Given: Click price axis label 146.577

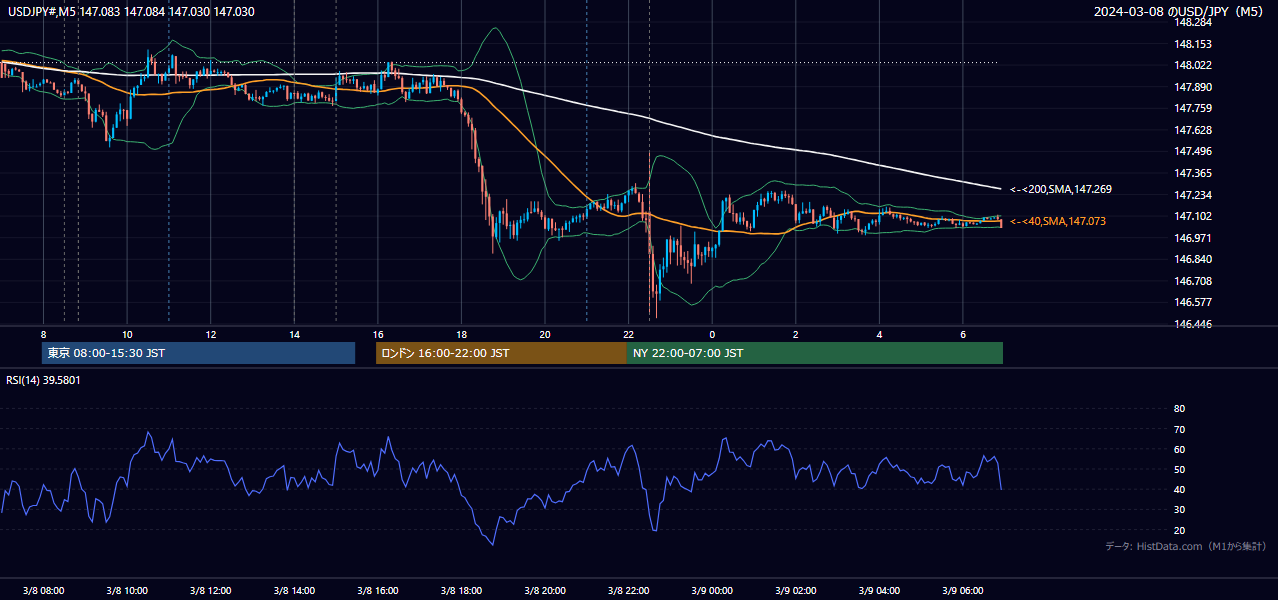Looking at the screenshot, I should tap(1192, 302).
